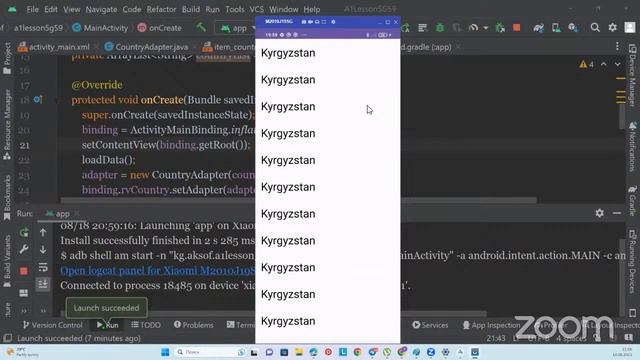Click the Apply Code Changes icon
Image resolution: width=640 pixels, height=360 pixels.
pos(422,27)
